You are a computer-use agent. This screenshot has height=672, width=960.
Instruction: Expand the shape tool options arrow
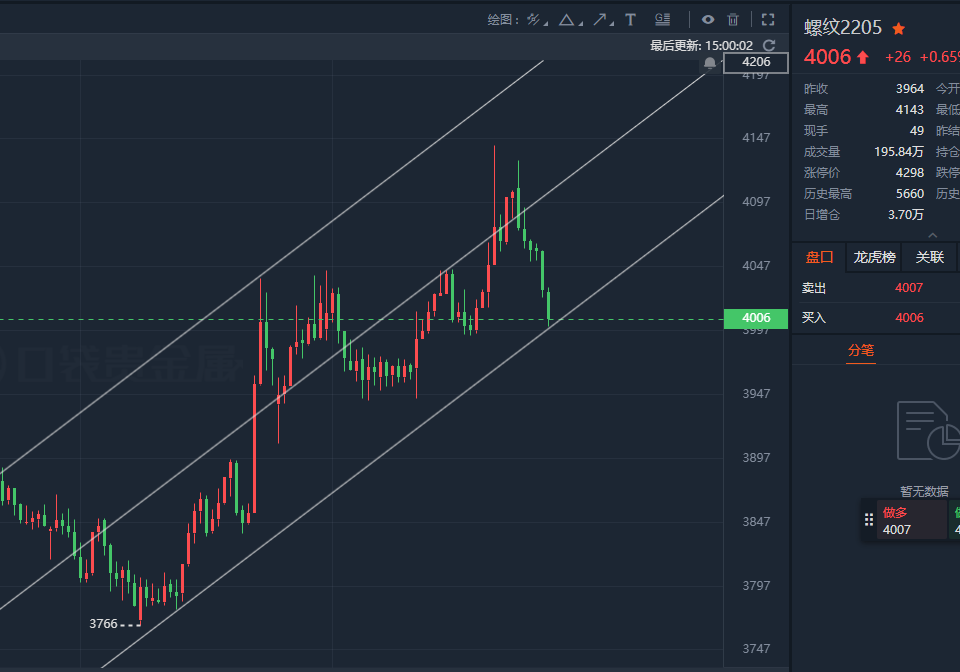(x=580, y=24)
